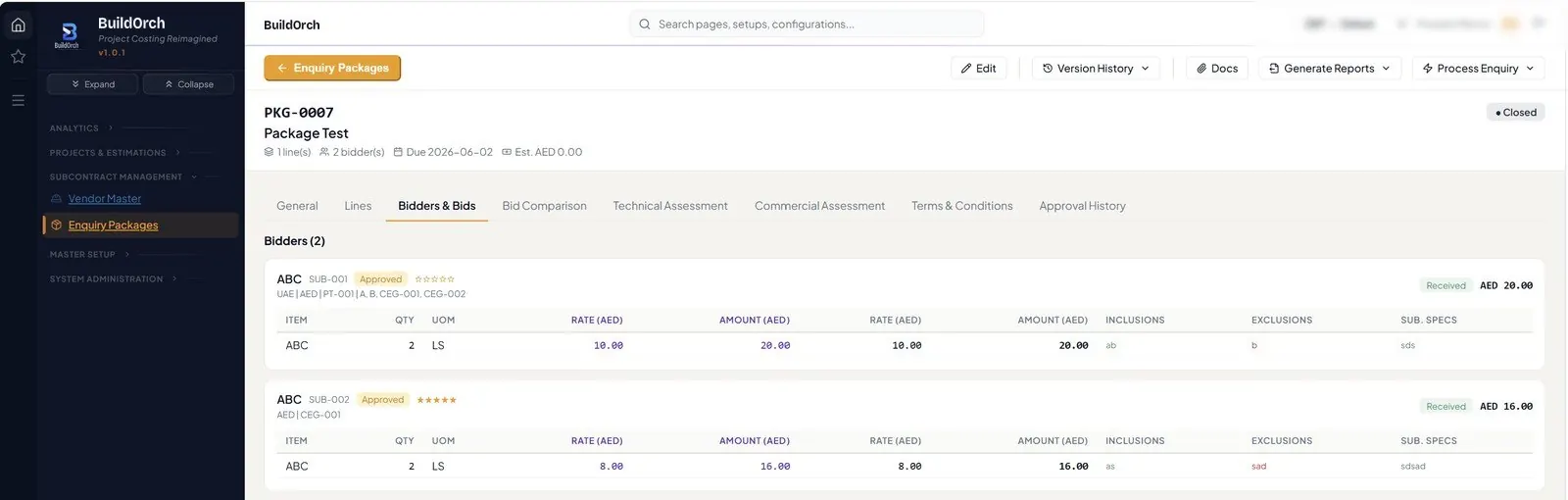Expand Projects & Estimations section
Image resolution: width=1568 pixels, height=500 pixels.
(115, 153)
